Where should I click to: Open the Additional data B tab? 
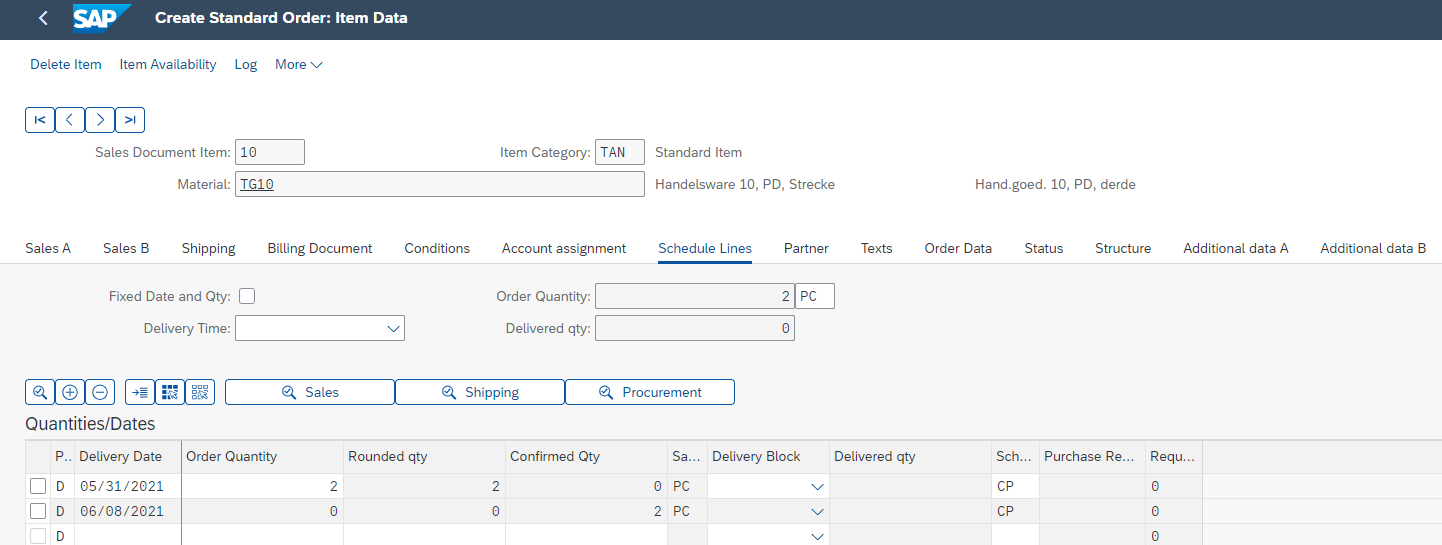click(x=1373, y=248)
